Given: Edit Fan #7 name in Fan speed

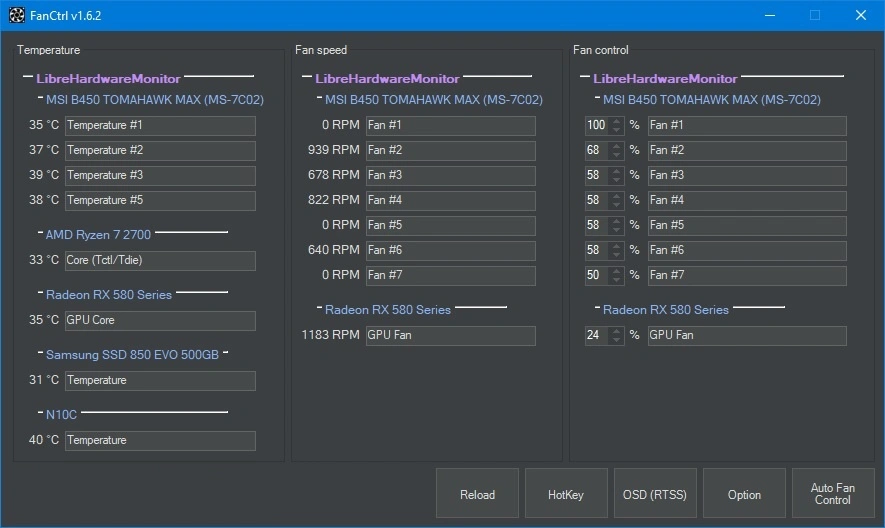Looking at the screenshot, I should coord(450,275).
